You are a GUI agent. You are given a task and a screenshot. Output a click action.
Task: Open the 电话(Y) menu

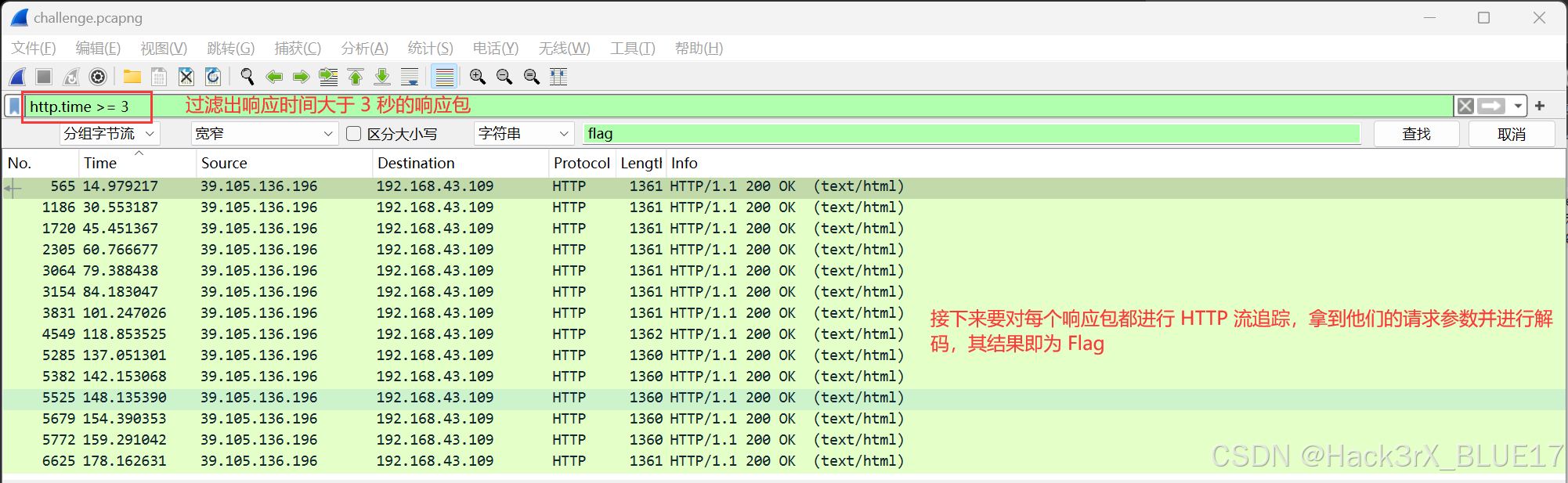click(x=496, y=49)
